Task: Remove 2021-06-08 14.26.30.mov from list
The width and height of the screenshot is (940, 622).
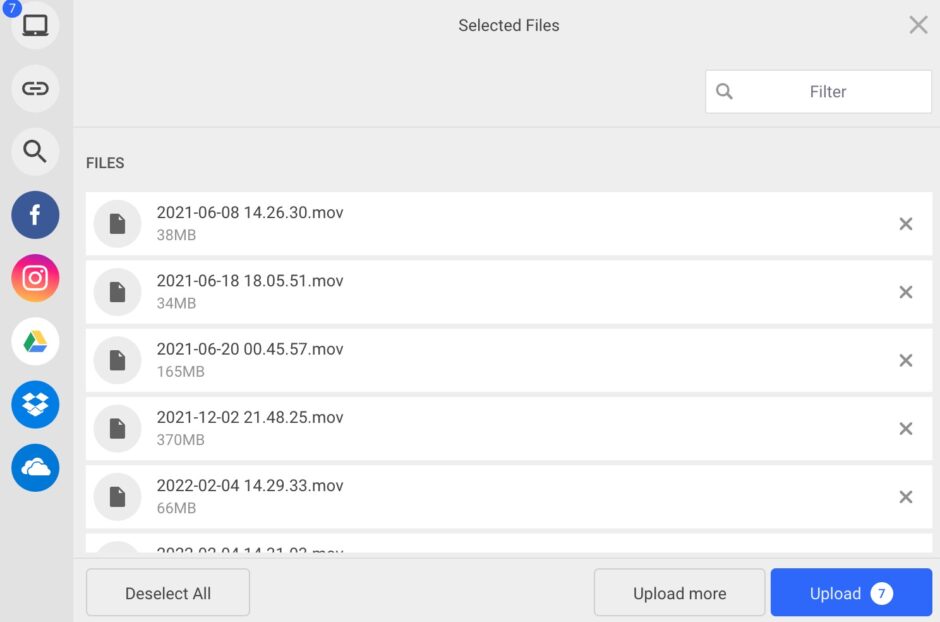Action: [905, 224]
